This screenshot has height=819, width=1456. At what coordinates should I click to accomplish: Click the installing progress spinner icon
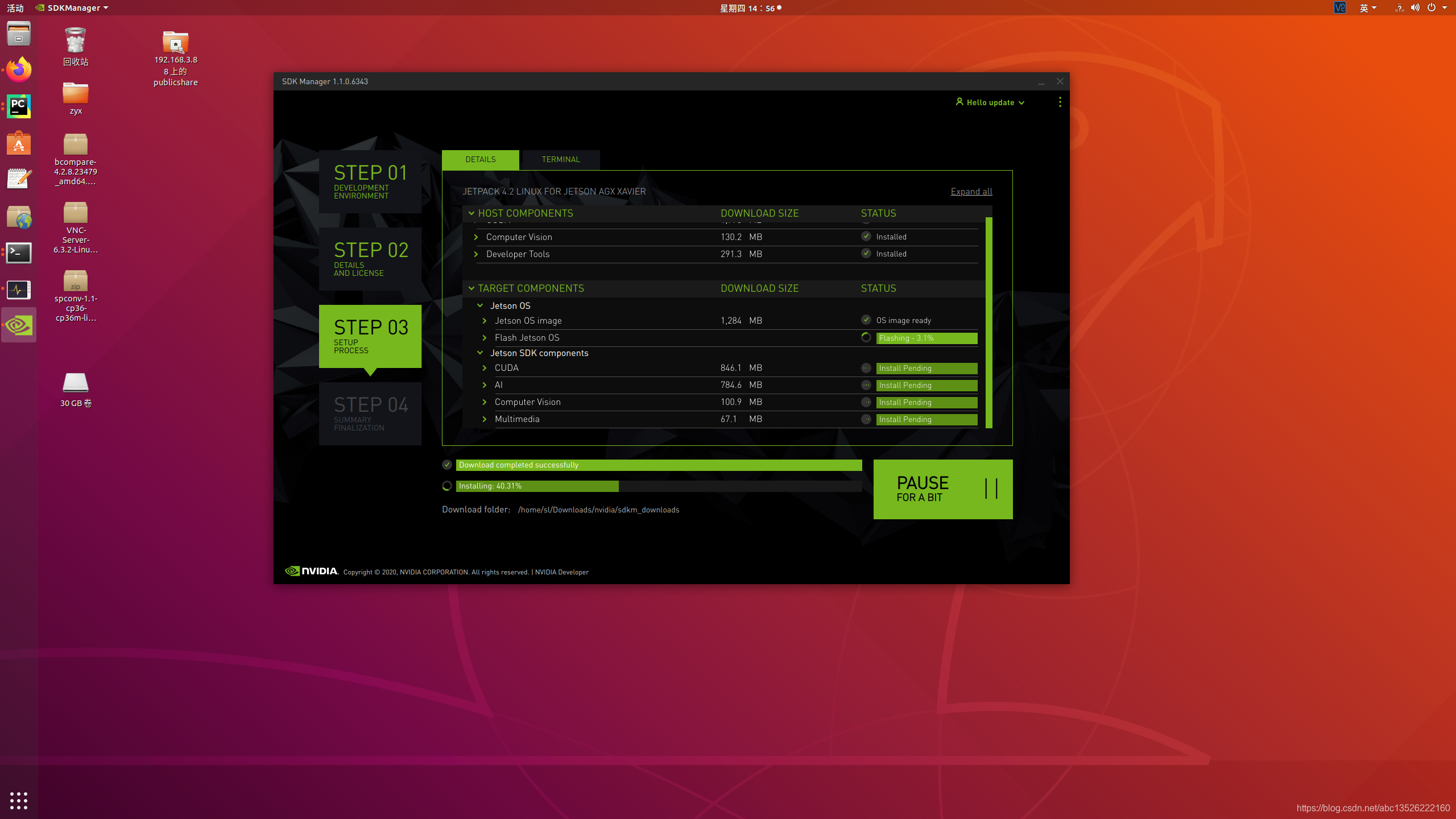click(x=447, y=486)
